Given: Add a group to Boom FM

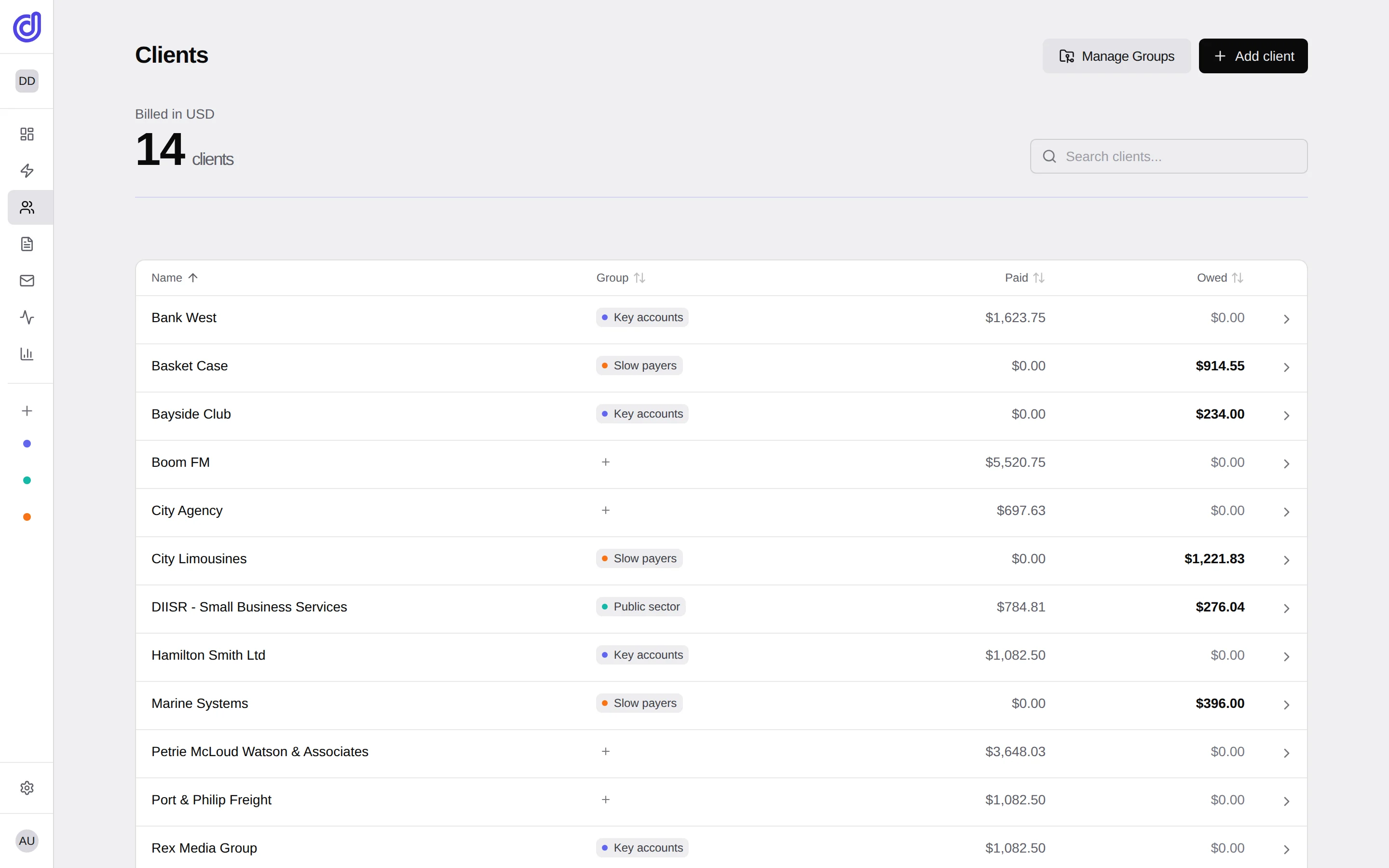Looking at the screenshot, I should [606, 462].
